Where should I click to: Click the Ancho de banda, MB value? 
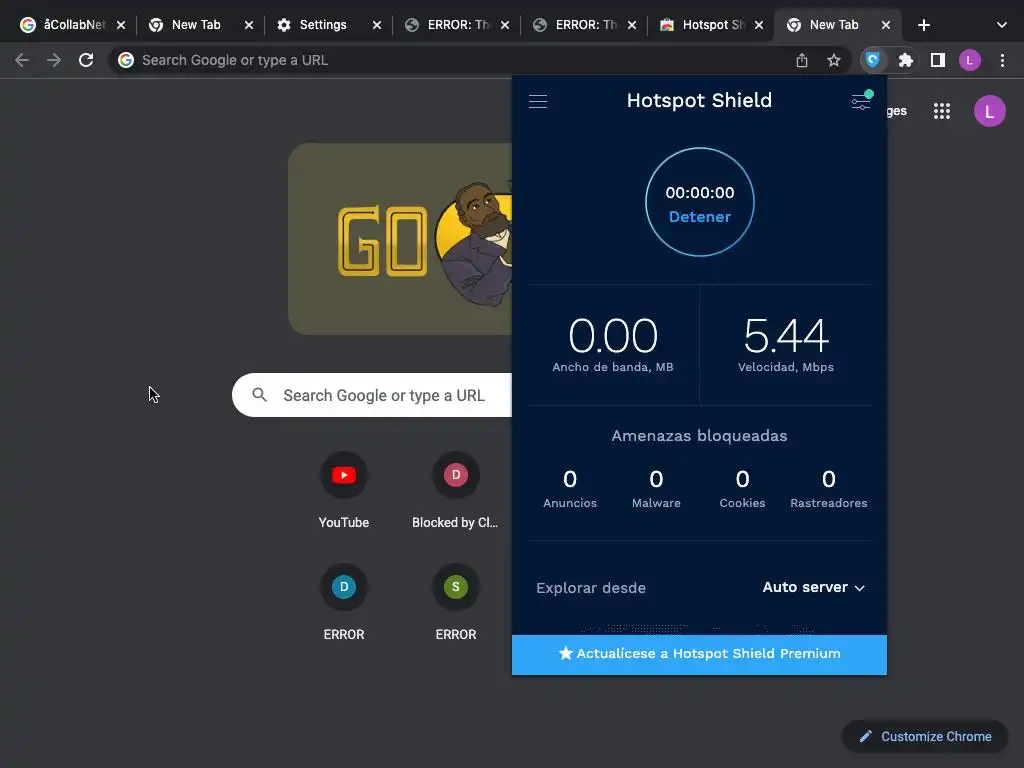click(613, 336)
